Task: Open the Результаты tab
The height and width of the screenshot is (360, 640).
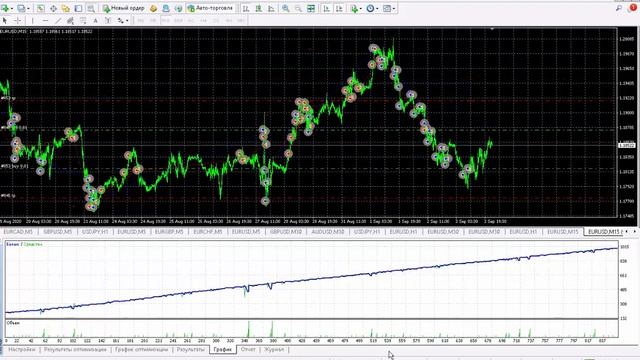Action: (191, 350)
